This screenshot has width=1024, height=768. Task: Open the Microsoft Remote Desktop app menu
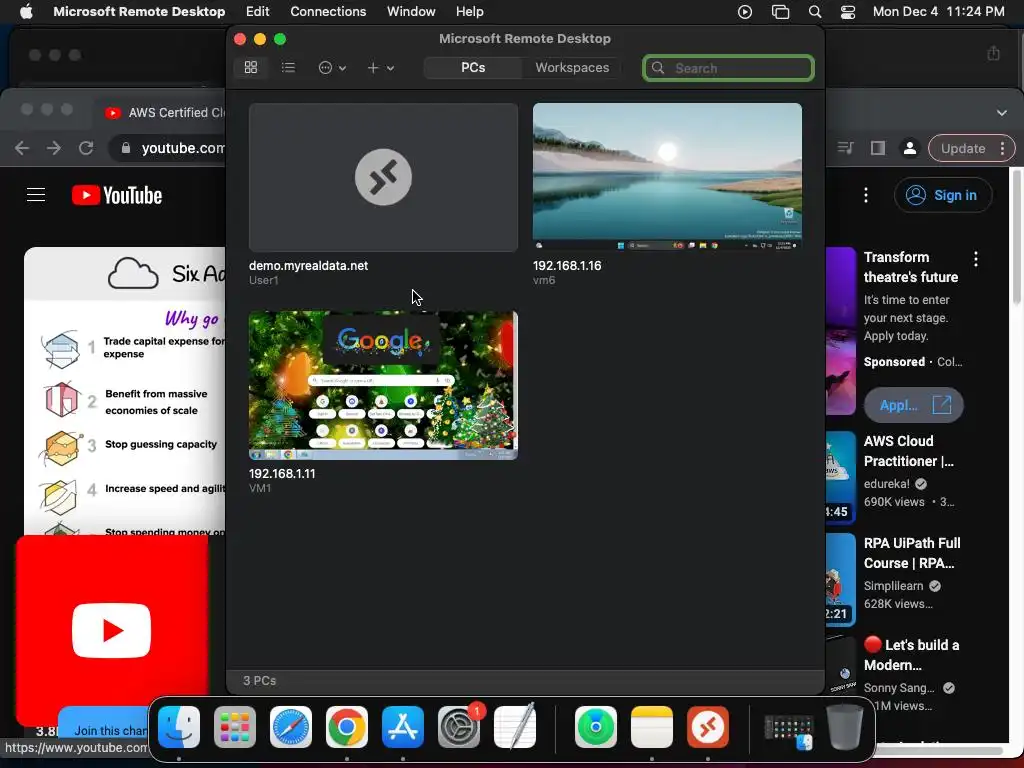[x=139, y=12]
